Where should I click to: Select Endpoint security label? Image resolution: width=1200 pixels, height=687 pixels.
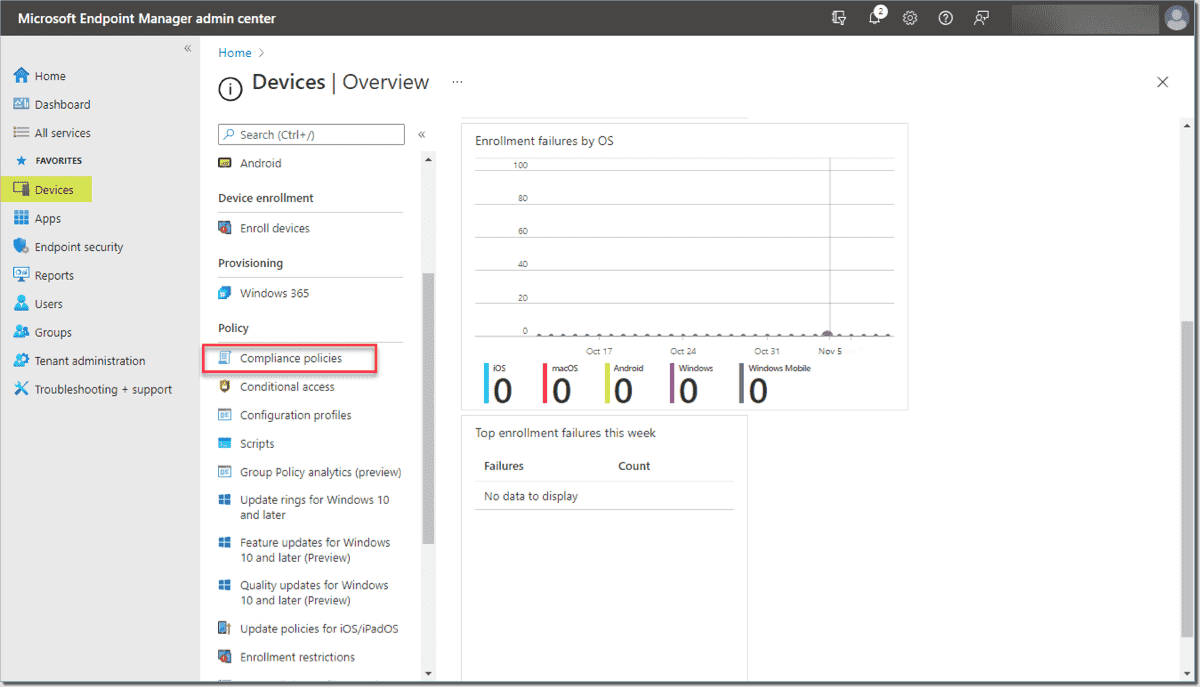coord(79,247)
